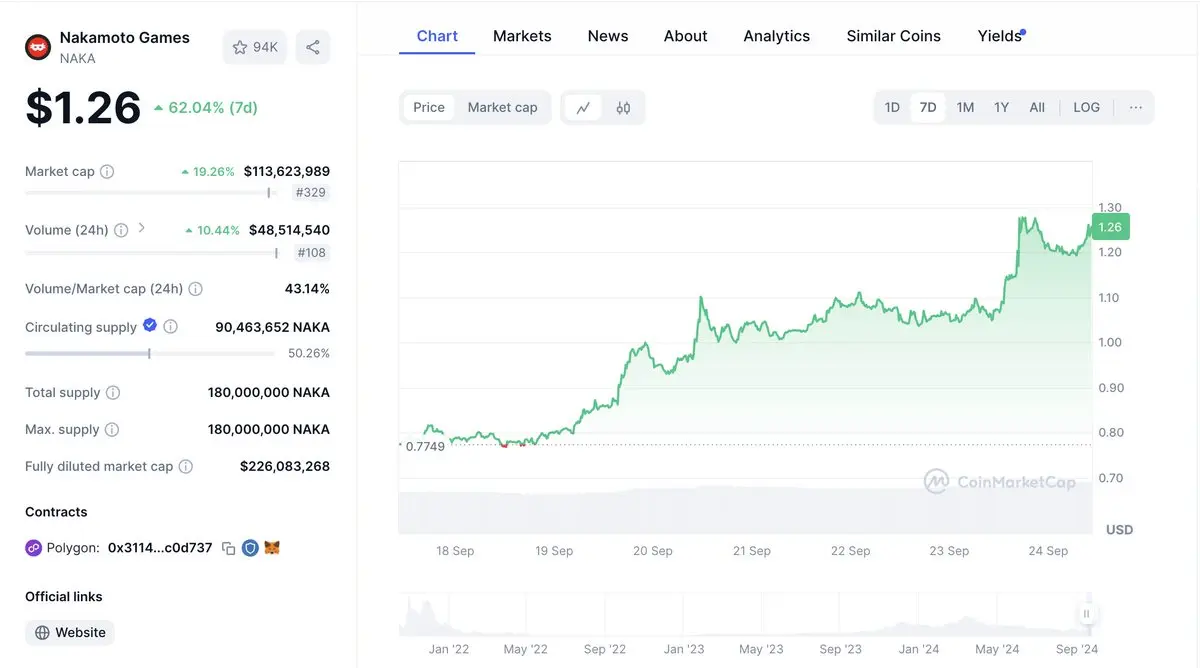
Task: Show Total supply info icon
Action: (x=113, y=393)
